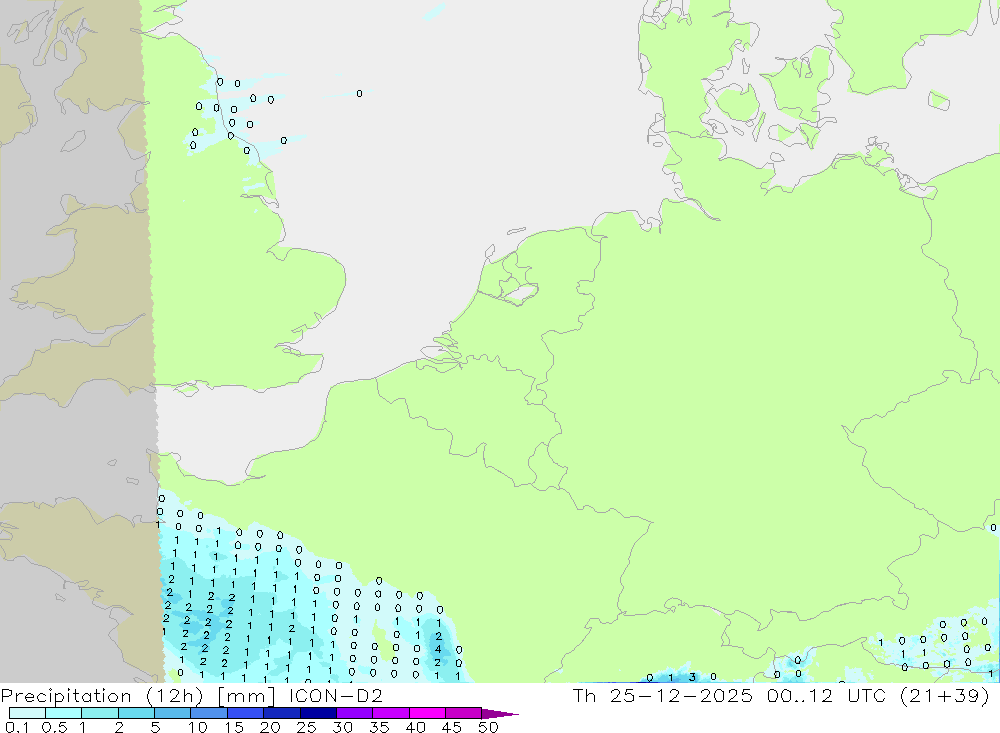Click the 30–35 mm purple legend swatch
The image size is (1000, 733).
[x=354, y=713]
